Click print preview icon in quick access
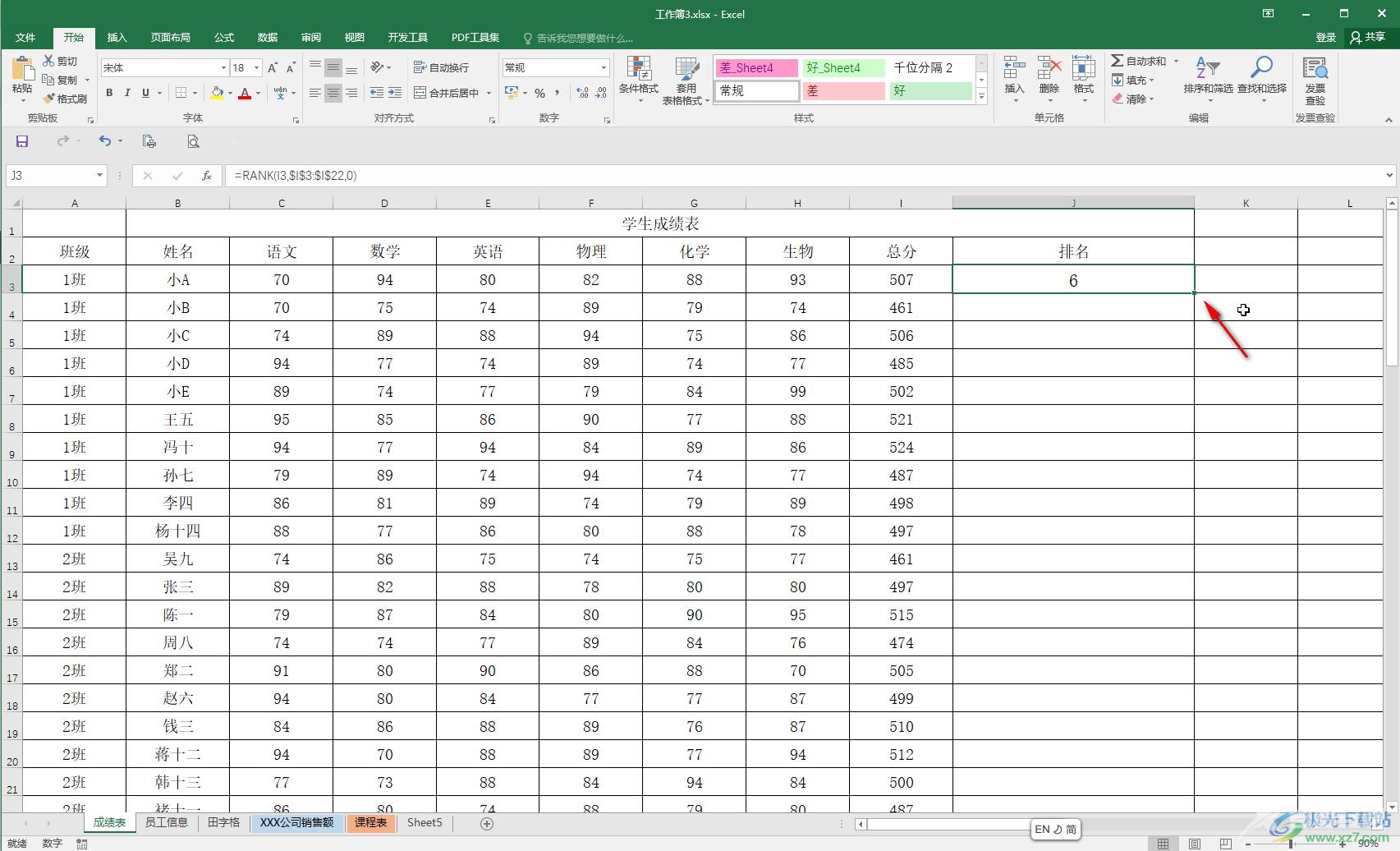 coord(193,141)
